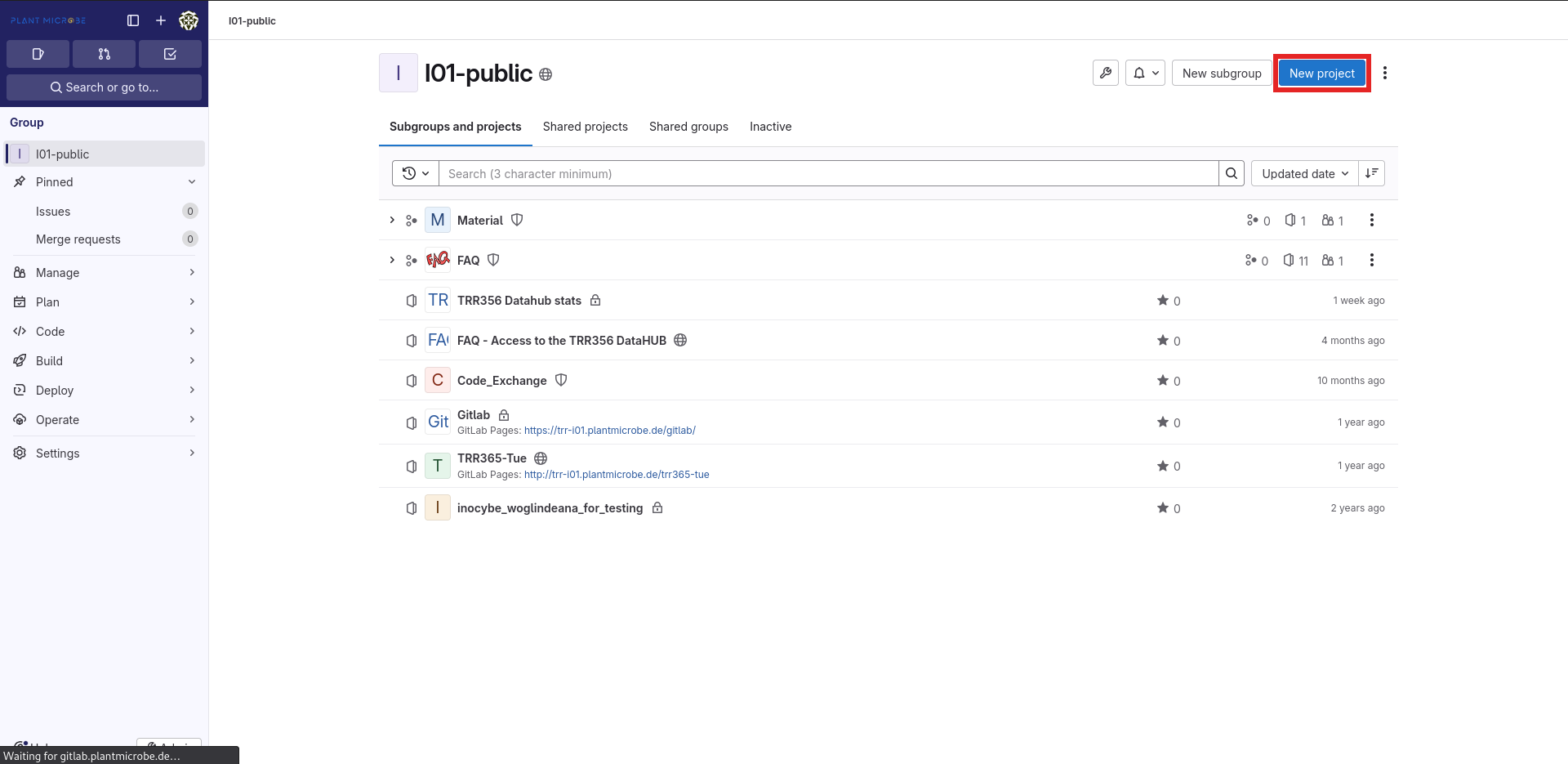Expand the FAQ subgroup
This screenshot has width=1568, height=764.
click(392, 260)
